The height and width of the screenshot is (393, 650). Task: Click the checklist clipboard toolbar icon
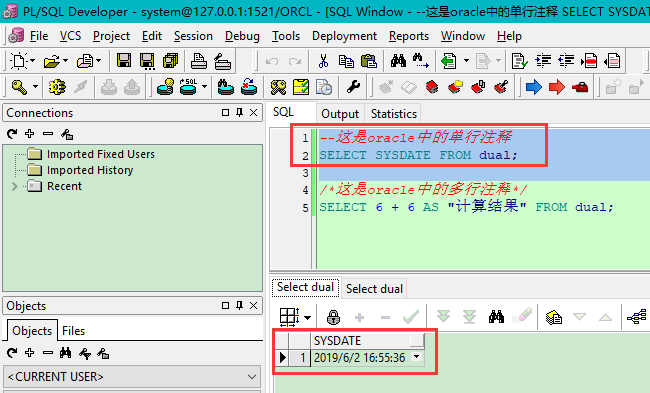[301, 87]
